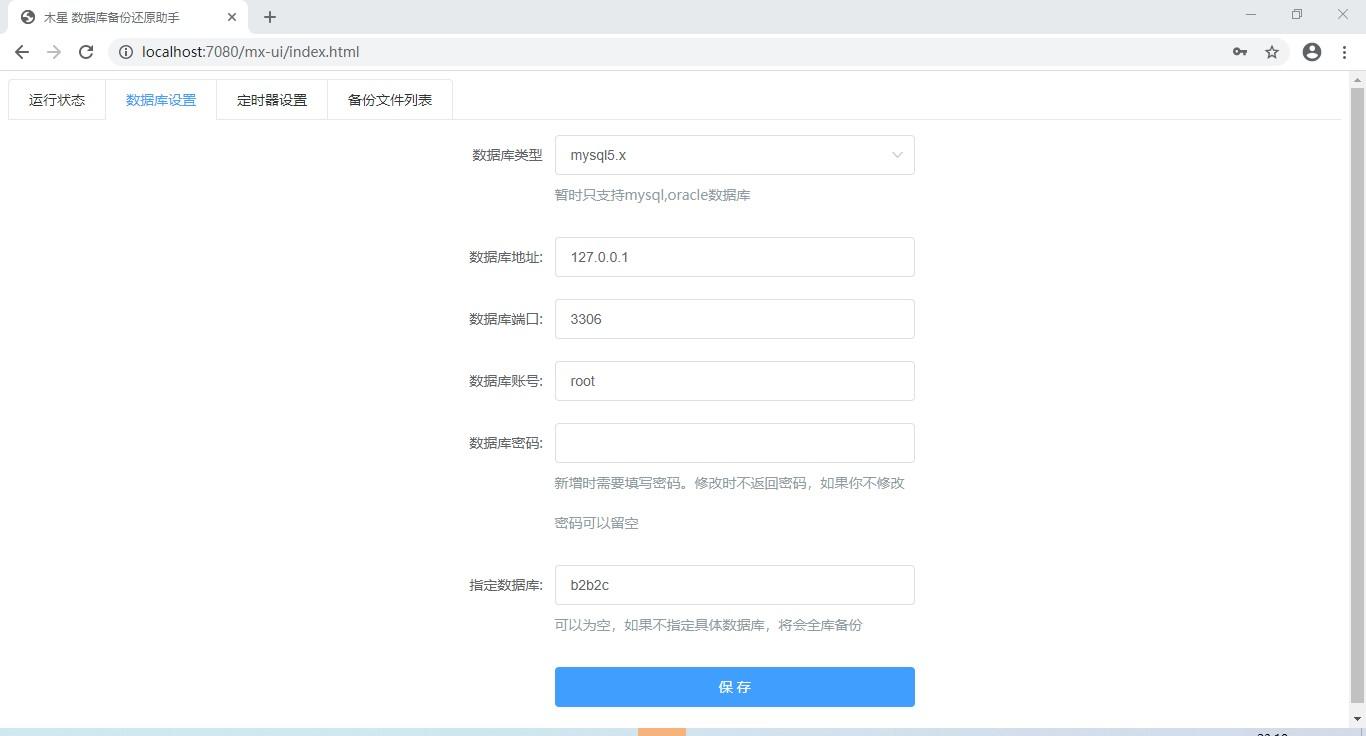Close the 木星 数据库备份还原助手 tab
This screenshot has width=1366, height=736.
pos(232,17)
